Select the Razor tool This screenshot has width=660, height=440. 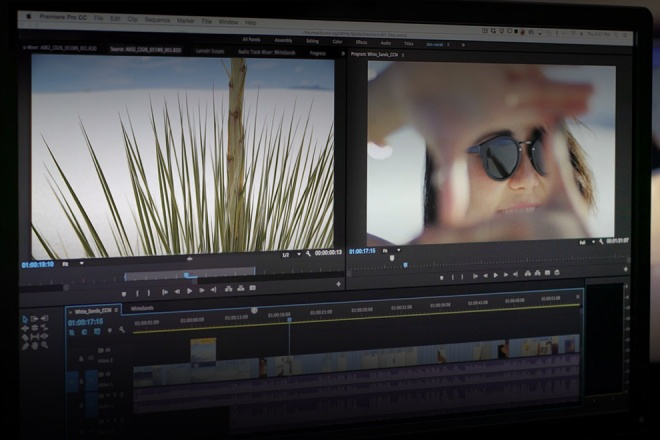click(25, 337)
